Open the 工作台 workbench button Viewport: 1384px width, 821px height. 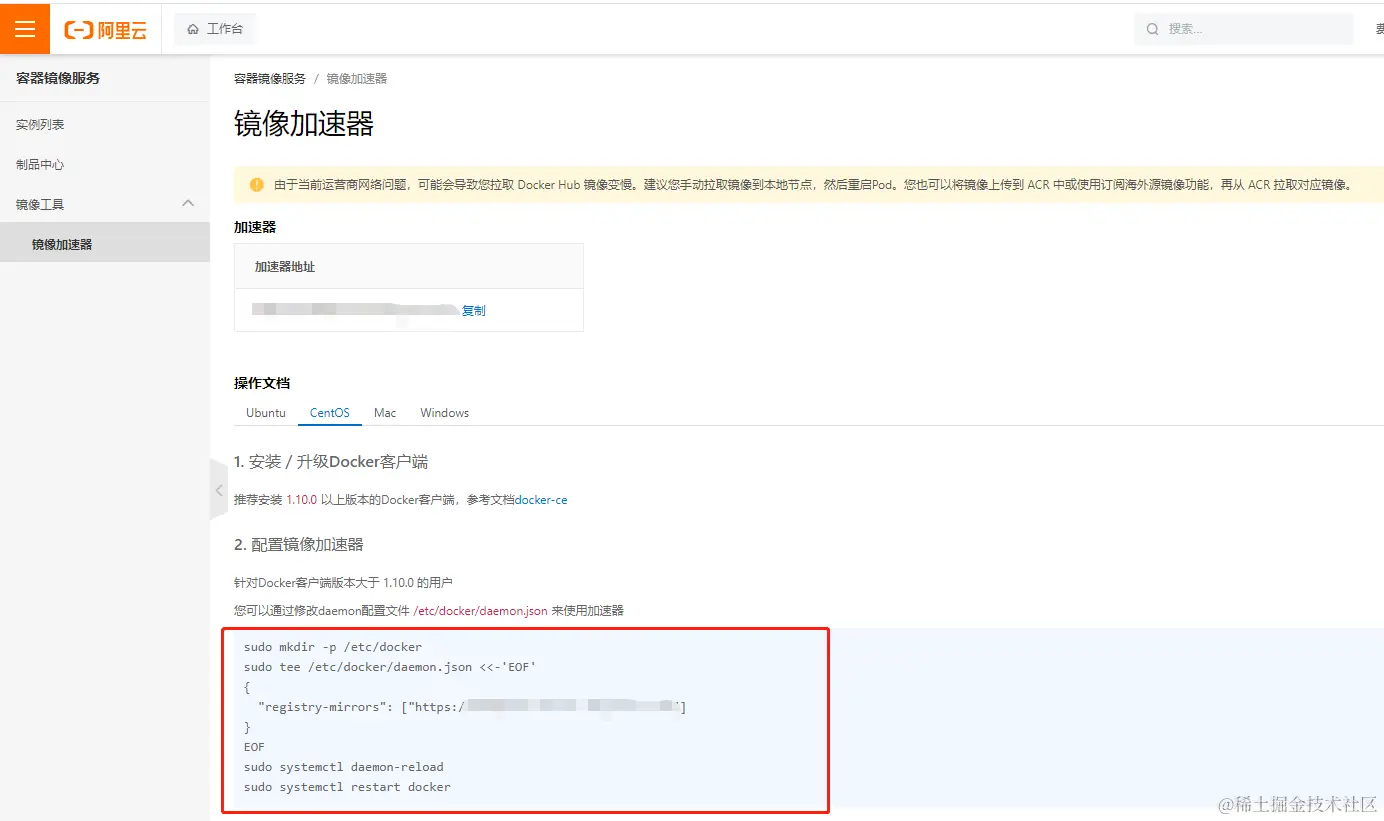point(215,29)
